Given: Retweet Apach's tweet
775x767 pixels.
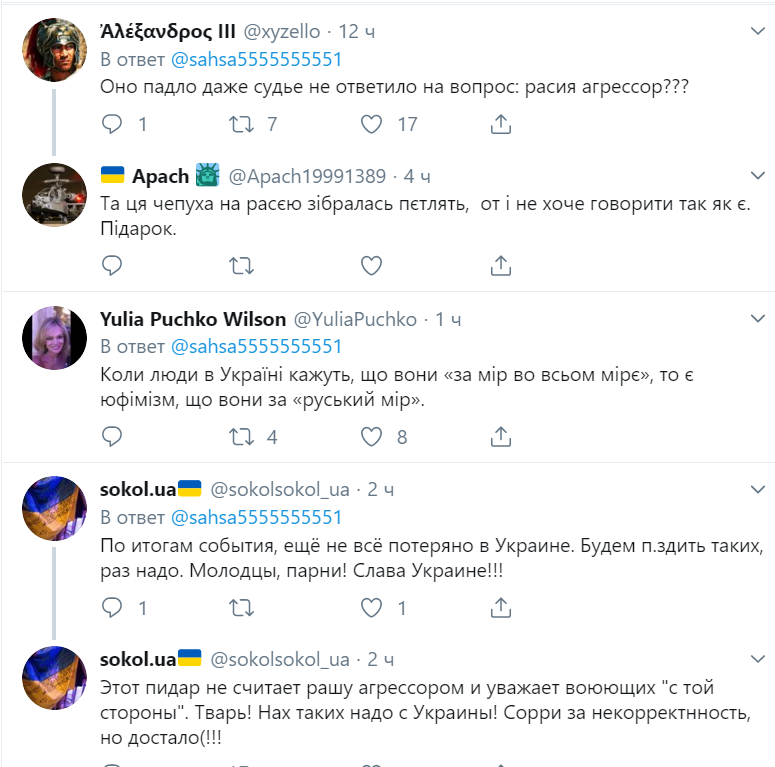Looking at the screenshot, I should [242, 265].
